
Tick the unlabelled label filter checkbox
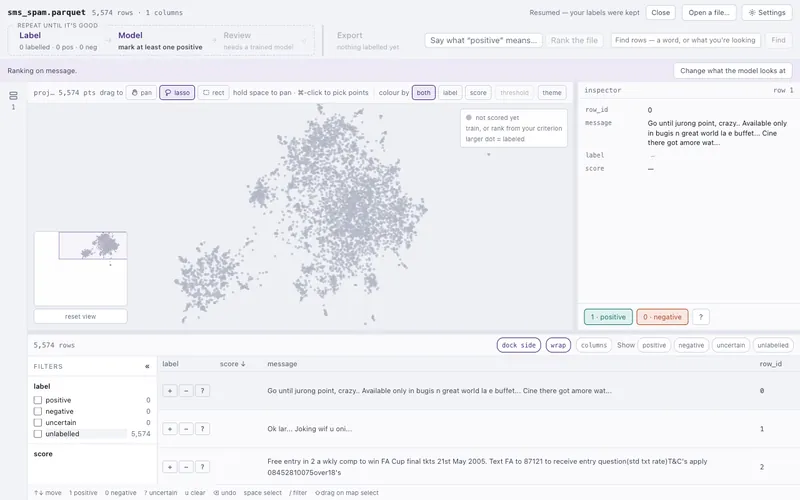(38, 434)
